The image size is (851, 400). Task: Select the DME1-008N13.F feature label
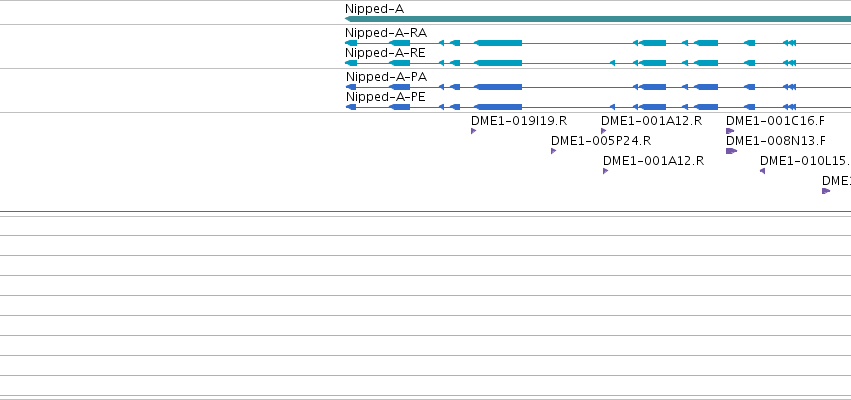[x=776, y=141]
